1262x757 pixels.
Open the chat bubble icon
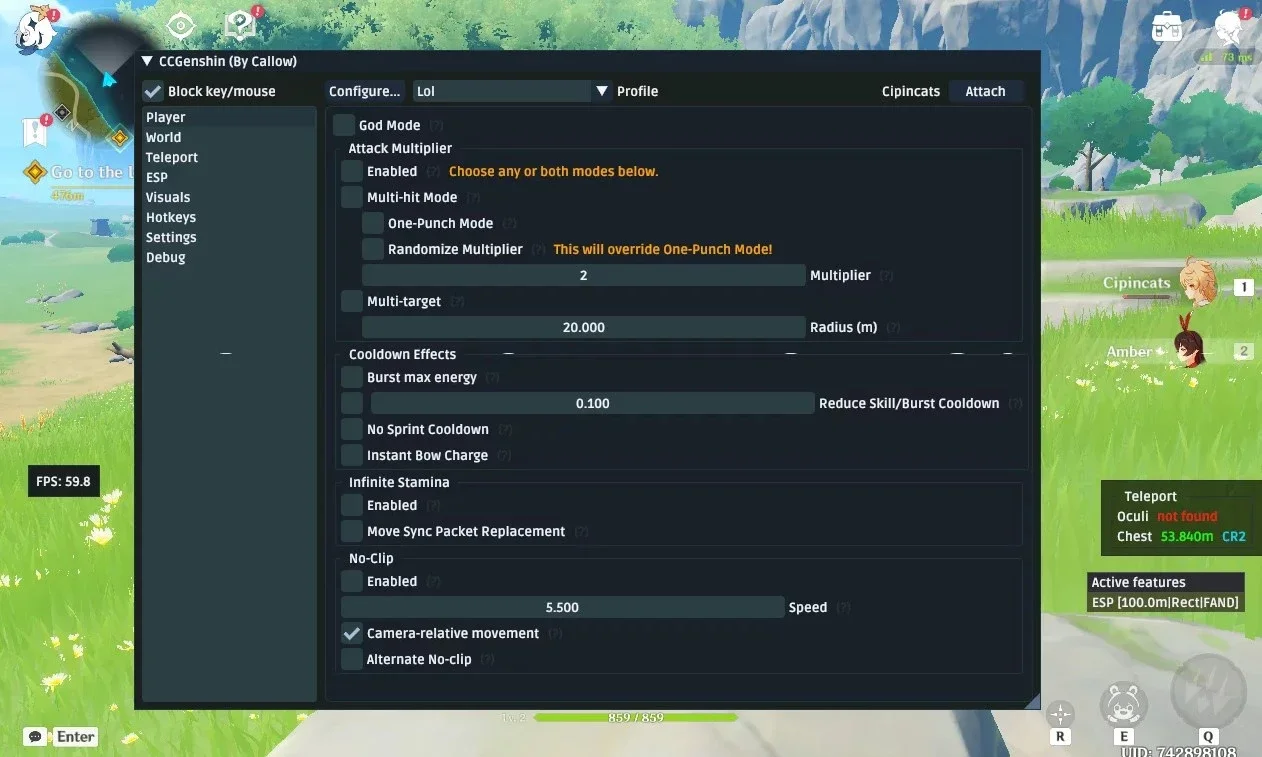[x=36, y=737]
